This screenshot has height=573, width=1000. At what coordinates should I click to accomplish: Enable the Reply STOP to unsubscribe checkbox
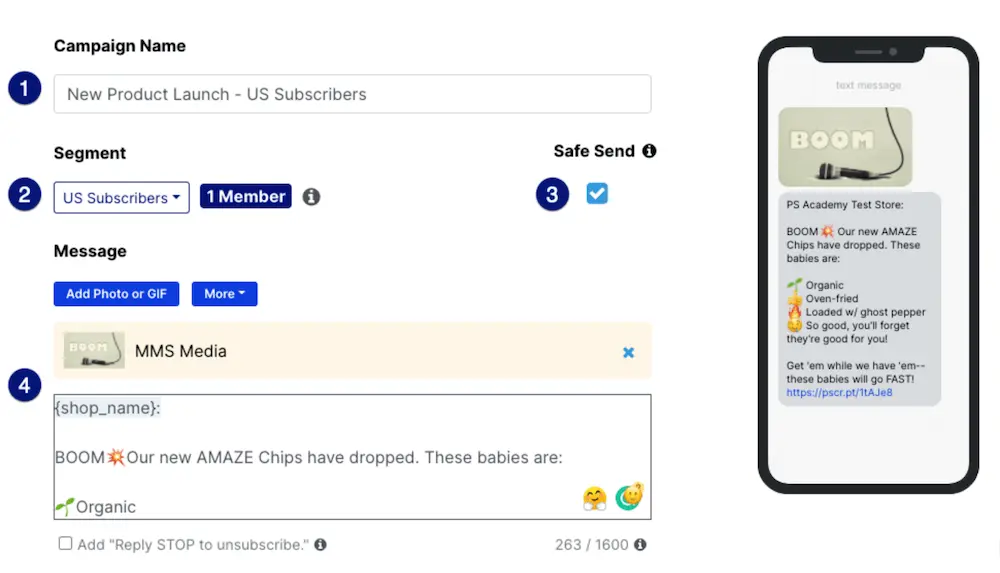tap(65, 544)
